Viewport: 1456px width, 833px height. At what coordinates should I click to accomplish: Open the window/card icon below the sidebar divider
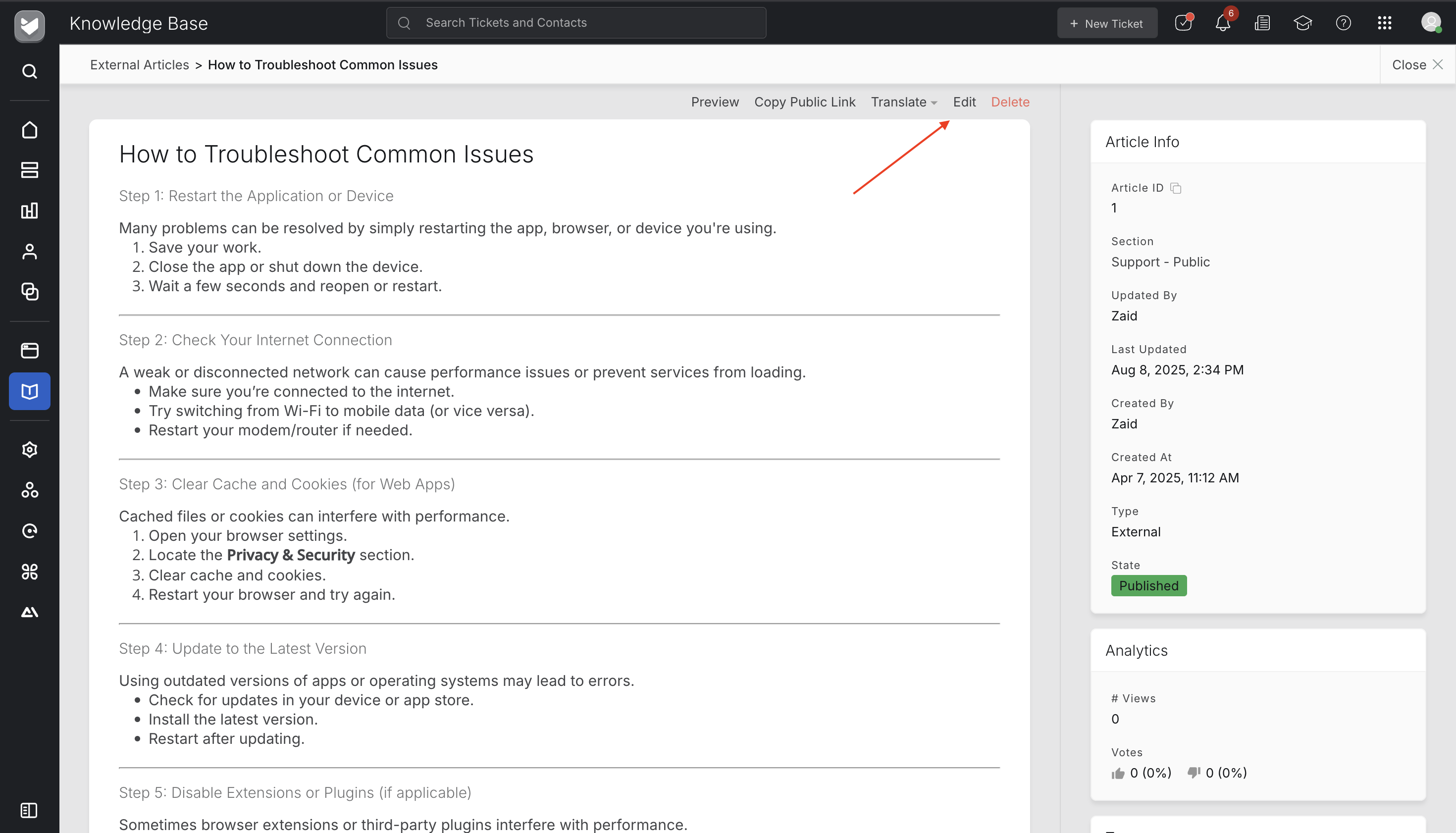[x=29, y=351]
